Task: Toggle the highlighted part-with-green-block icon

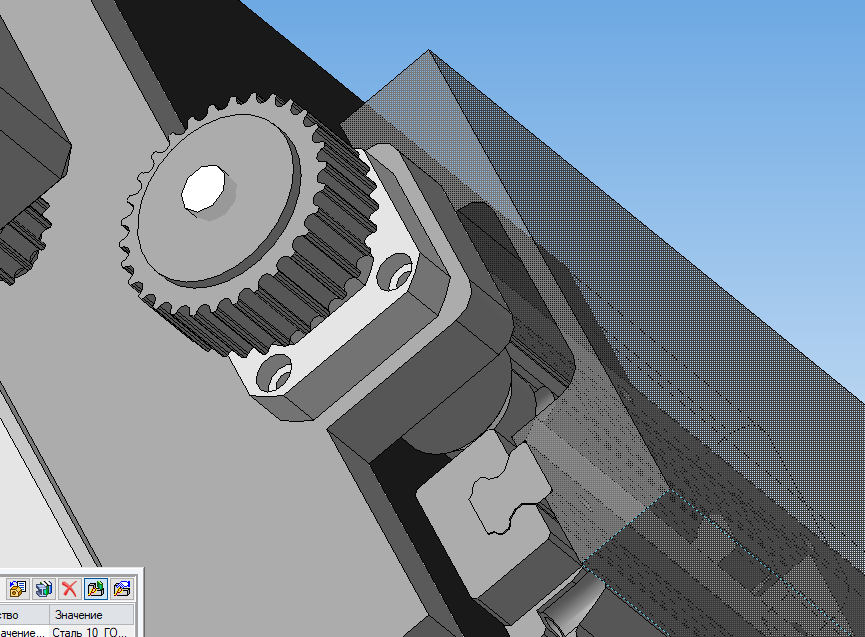Action: [95, 589]
